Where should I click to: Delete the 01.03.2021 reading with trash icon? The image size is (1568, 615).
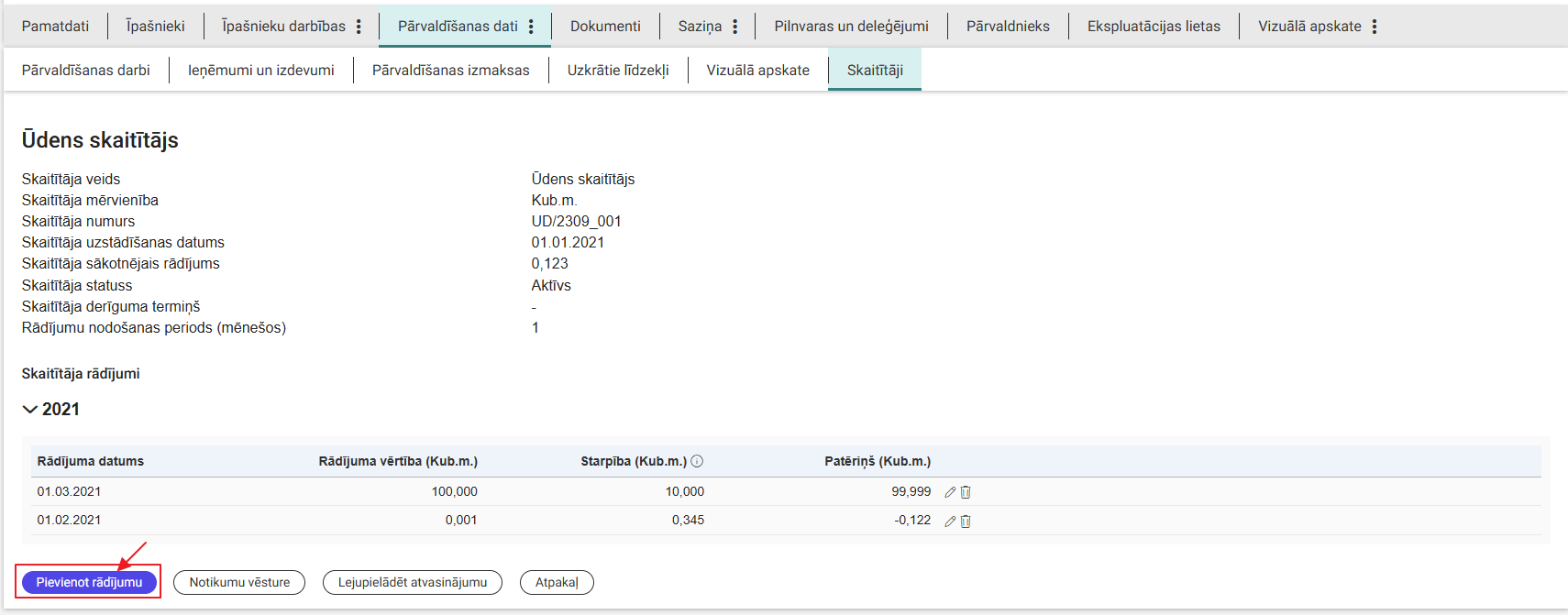point(966,492)
